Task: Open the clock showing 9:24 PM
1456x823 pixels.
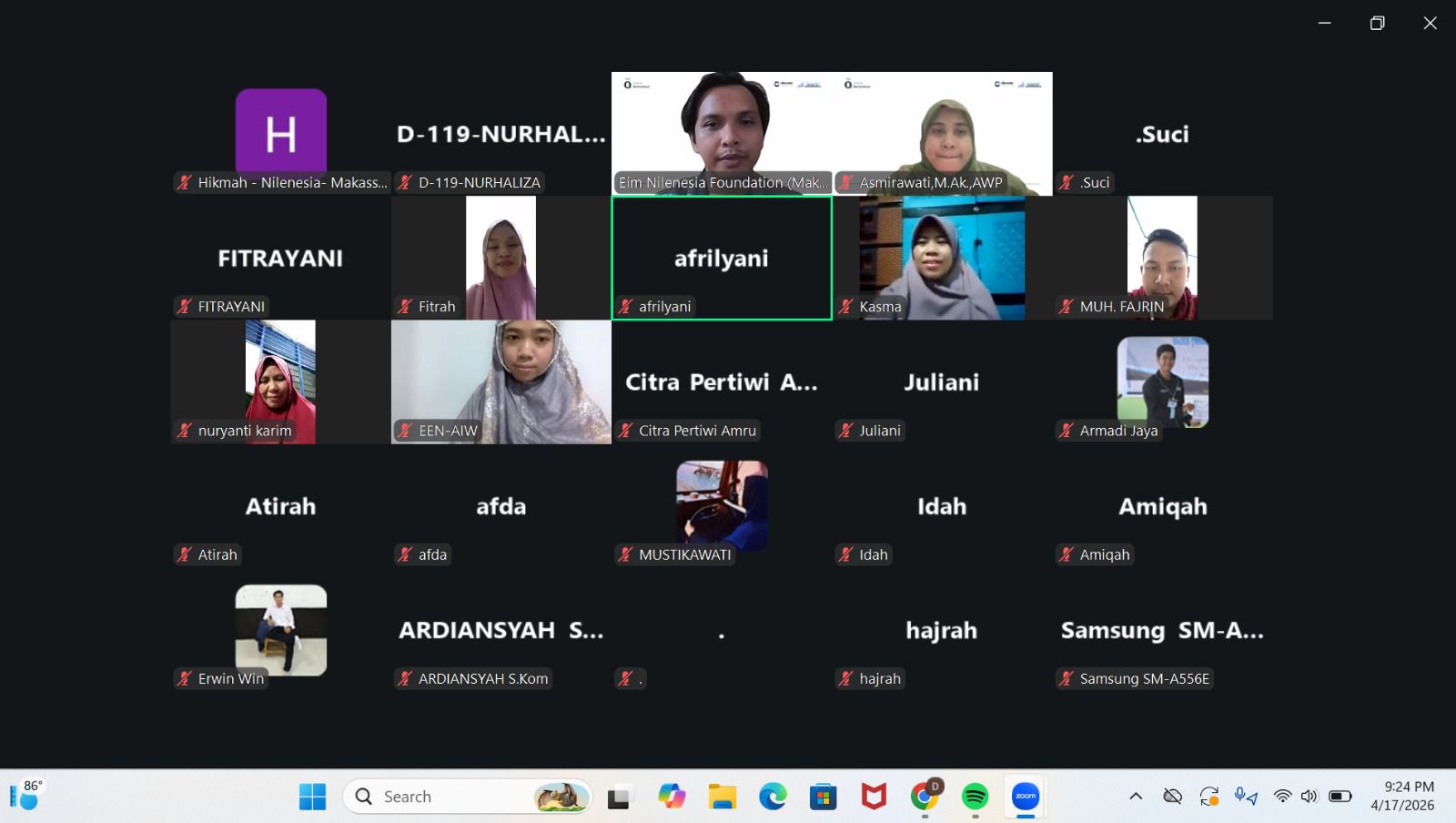Action: click(x=1403, y=796)
